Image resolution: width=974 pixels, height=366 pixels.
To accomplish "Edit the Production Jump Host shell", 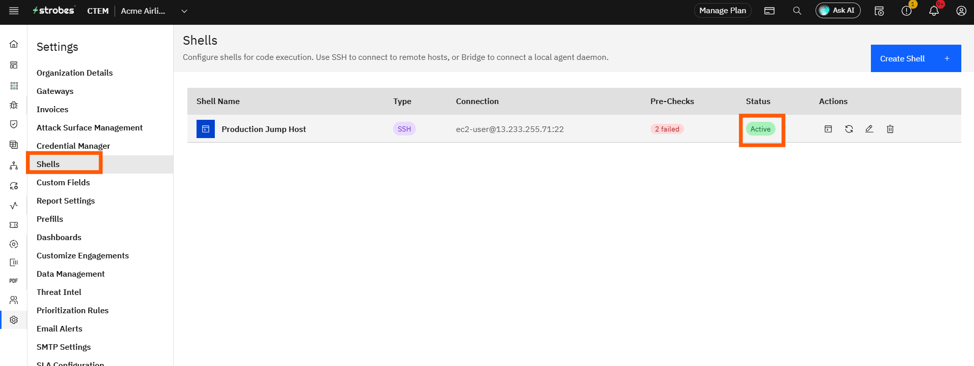I will [x=869, y=129].
